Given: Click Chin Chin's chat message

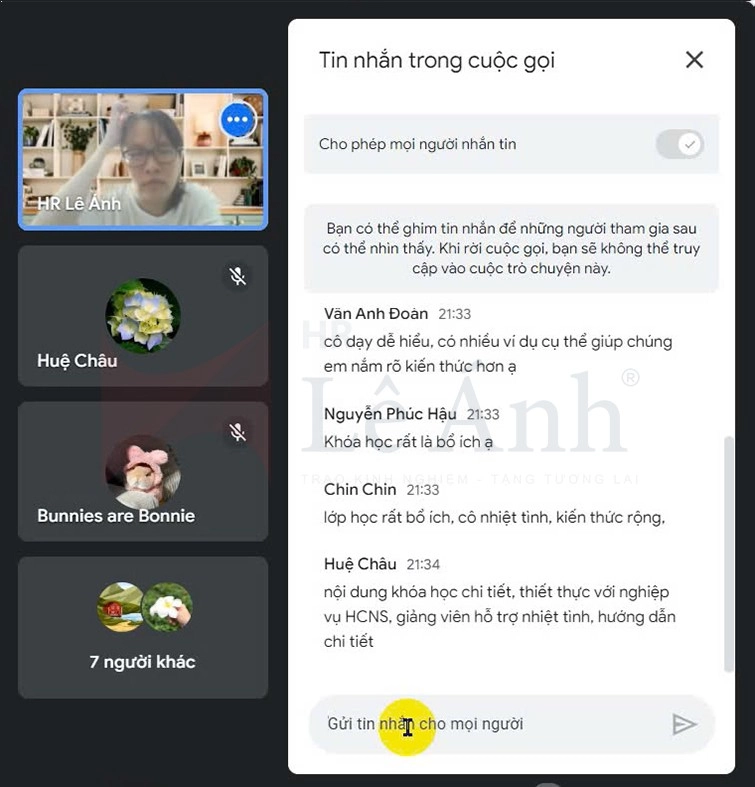Looking at the screenshot, I should pos(494,517).
